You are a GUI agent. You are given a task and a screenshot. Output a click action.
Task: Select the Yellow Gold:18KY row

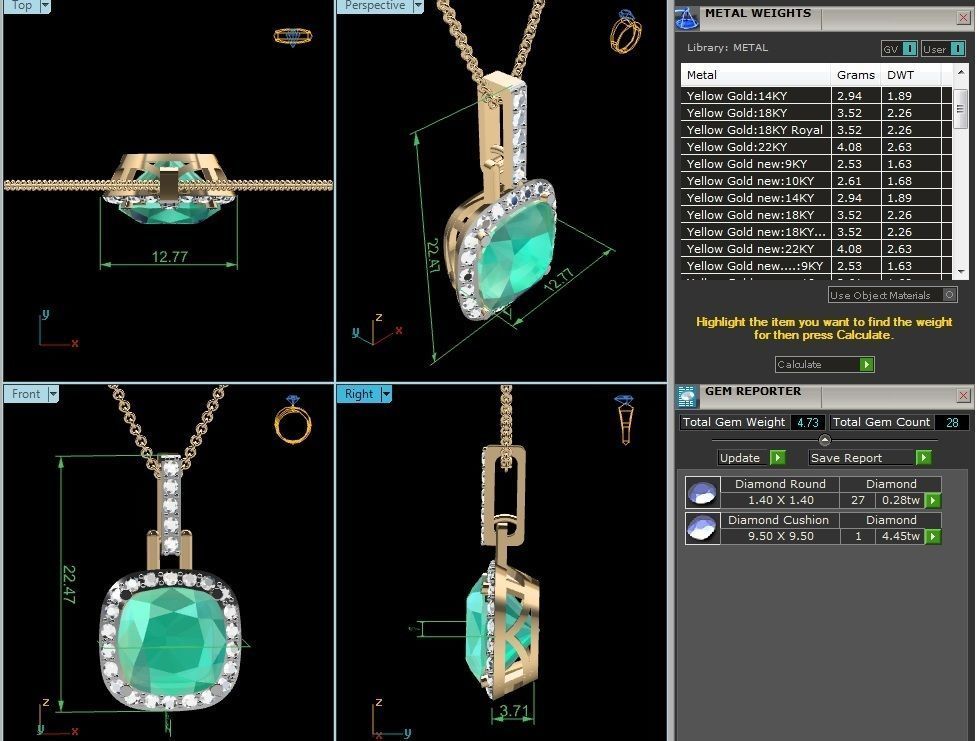click(x=816, y=113)
